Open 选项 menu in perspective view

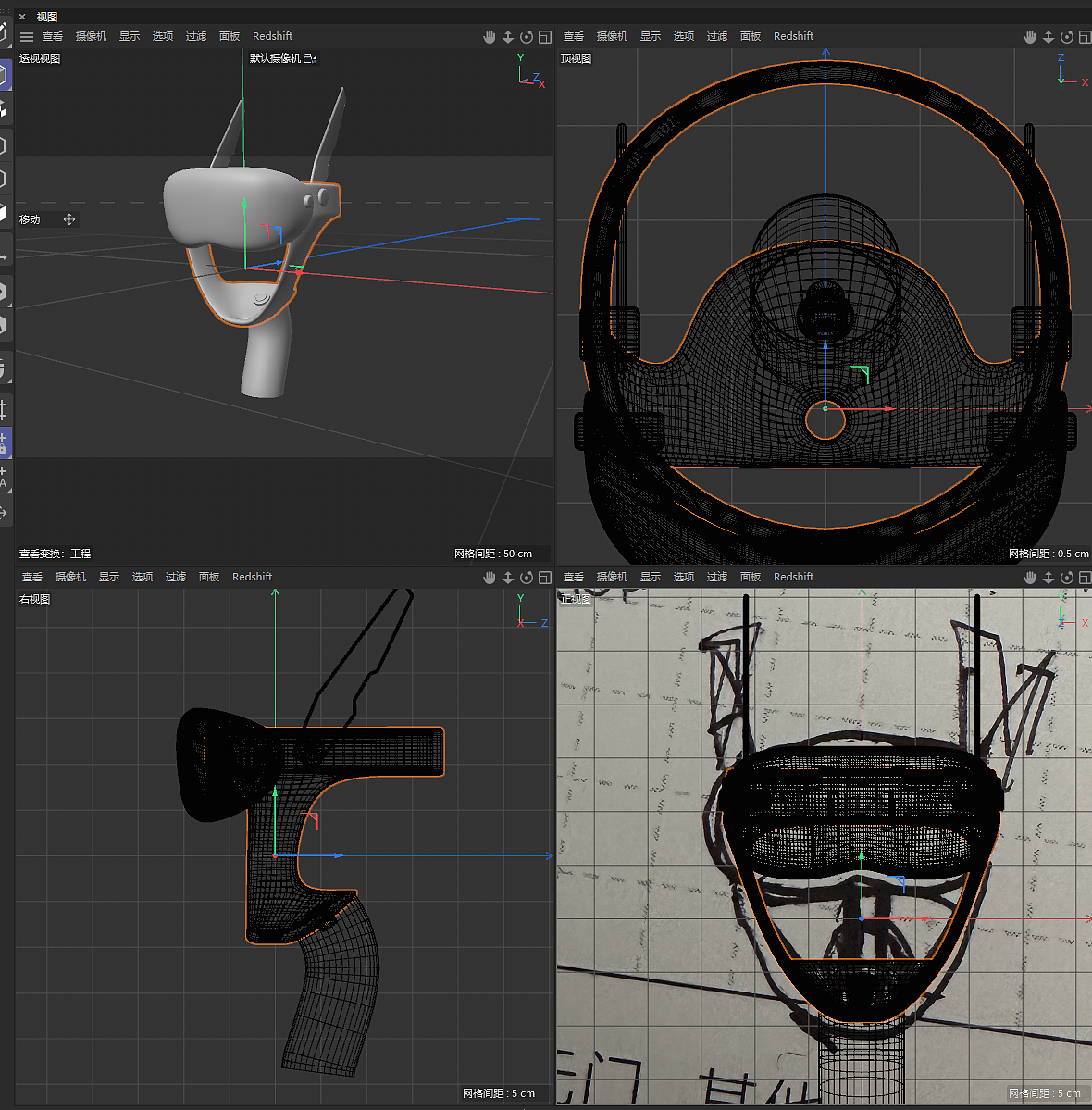[163, 36]
